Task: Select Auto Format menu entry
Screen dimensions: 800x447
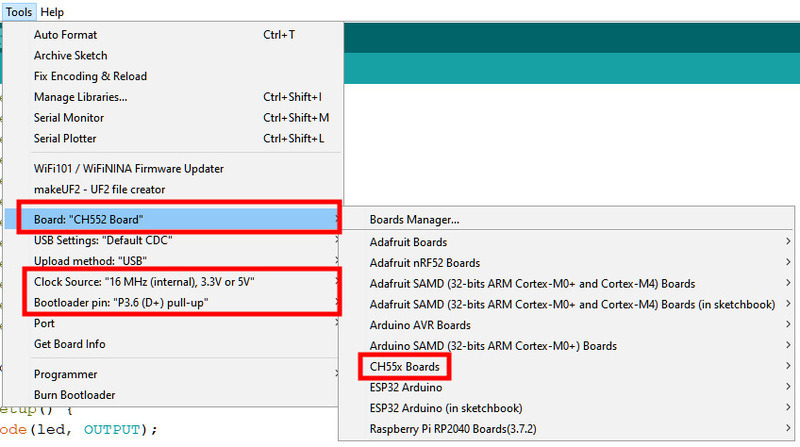Action: coord(172,35)
